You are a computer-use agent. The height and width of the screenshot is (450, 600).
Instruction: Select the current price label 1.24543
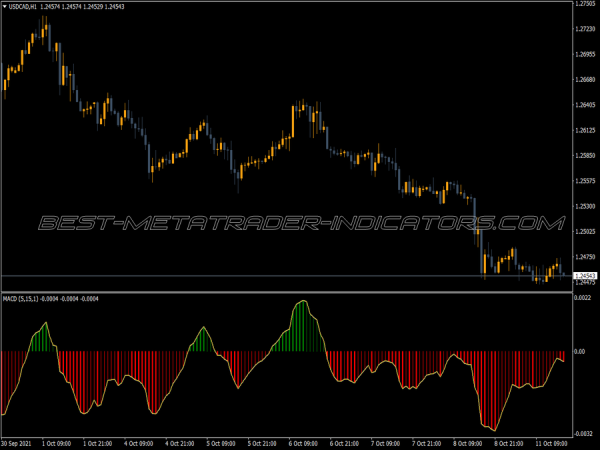pyautogui.click(x=585, y=276)
